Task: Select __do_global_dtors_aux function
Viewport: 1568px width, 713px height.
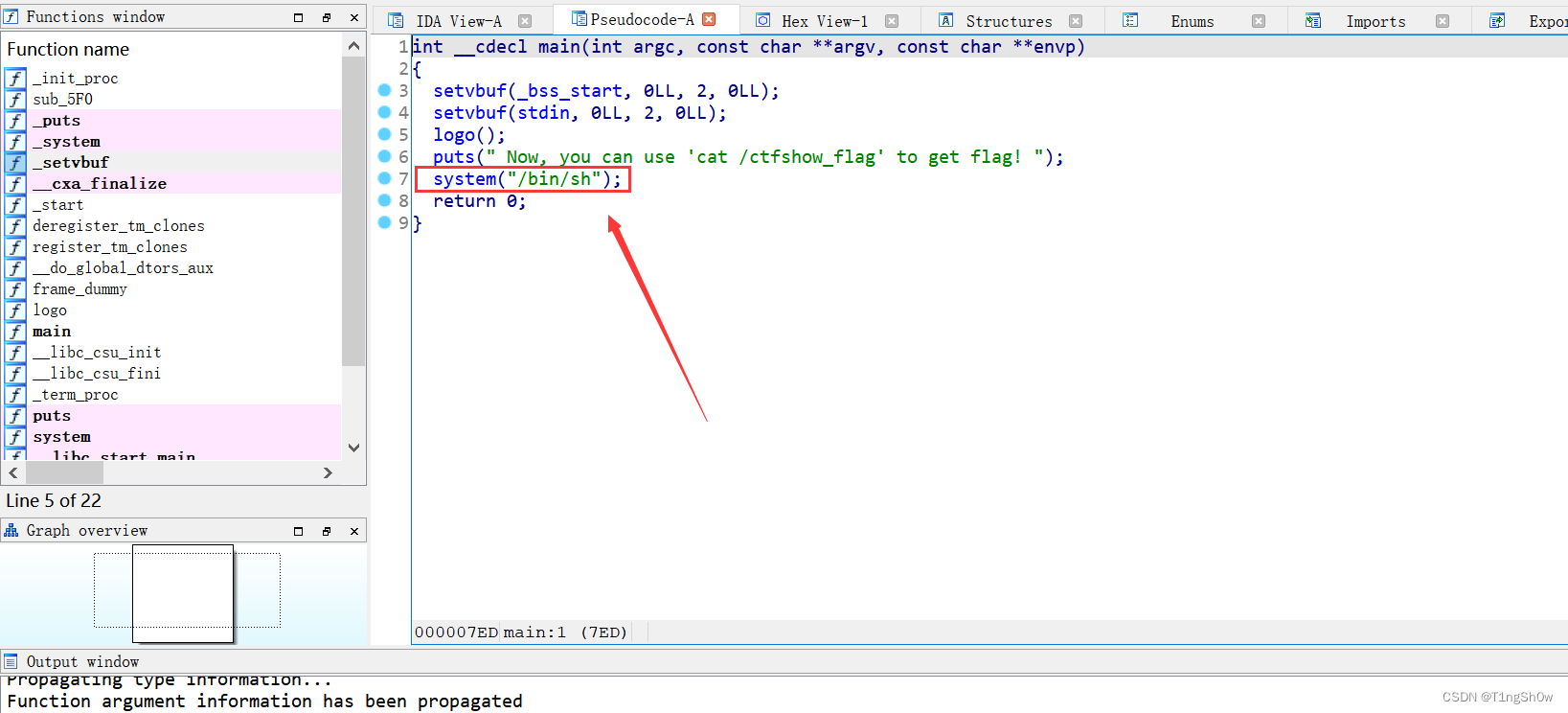Action: click(123, 268)
